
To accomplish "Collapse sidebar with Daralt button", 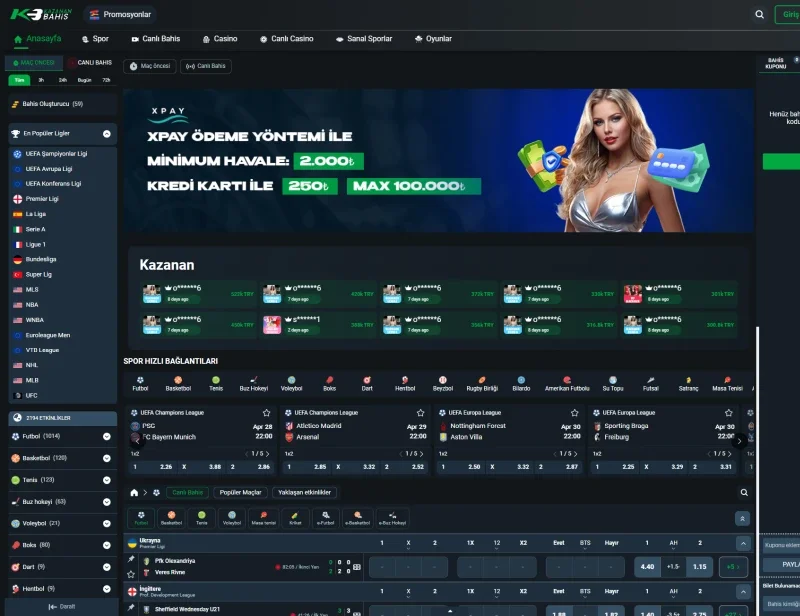I will click(62, 607).
